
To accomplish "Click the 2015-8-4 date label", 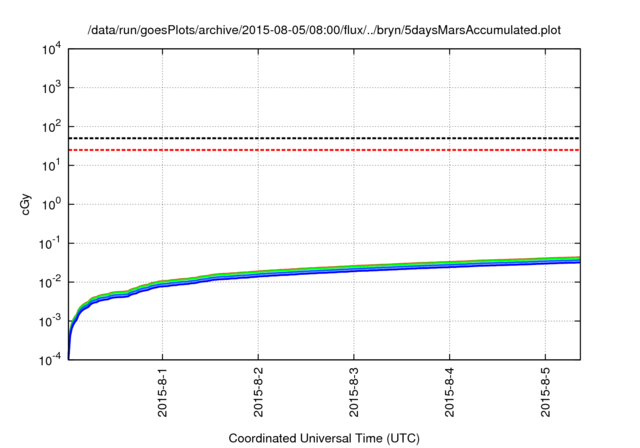I will pyautogui.click(x=449, y=392).
